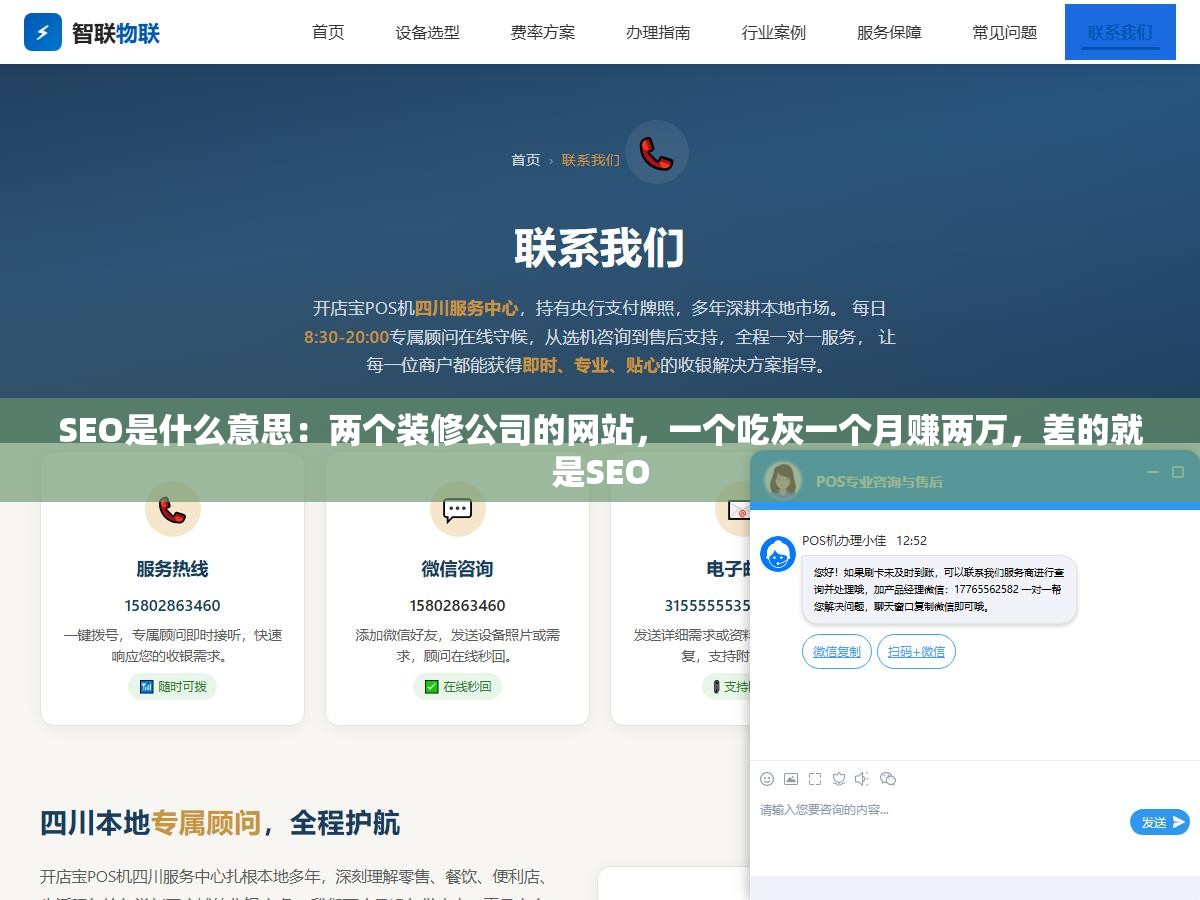The height and width of the screenshot is (900, 1200).
Task: Open the 办理指南 menu item
Action: point(658,32)
